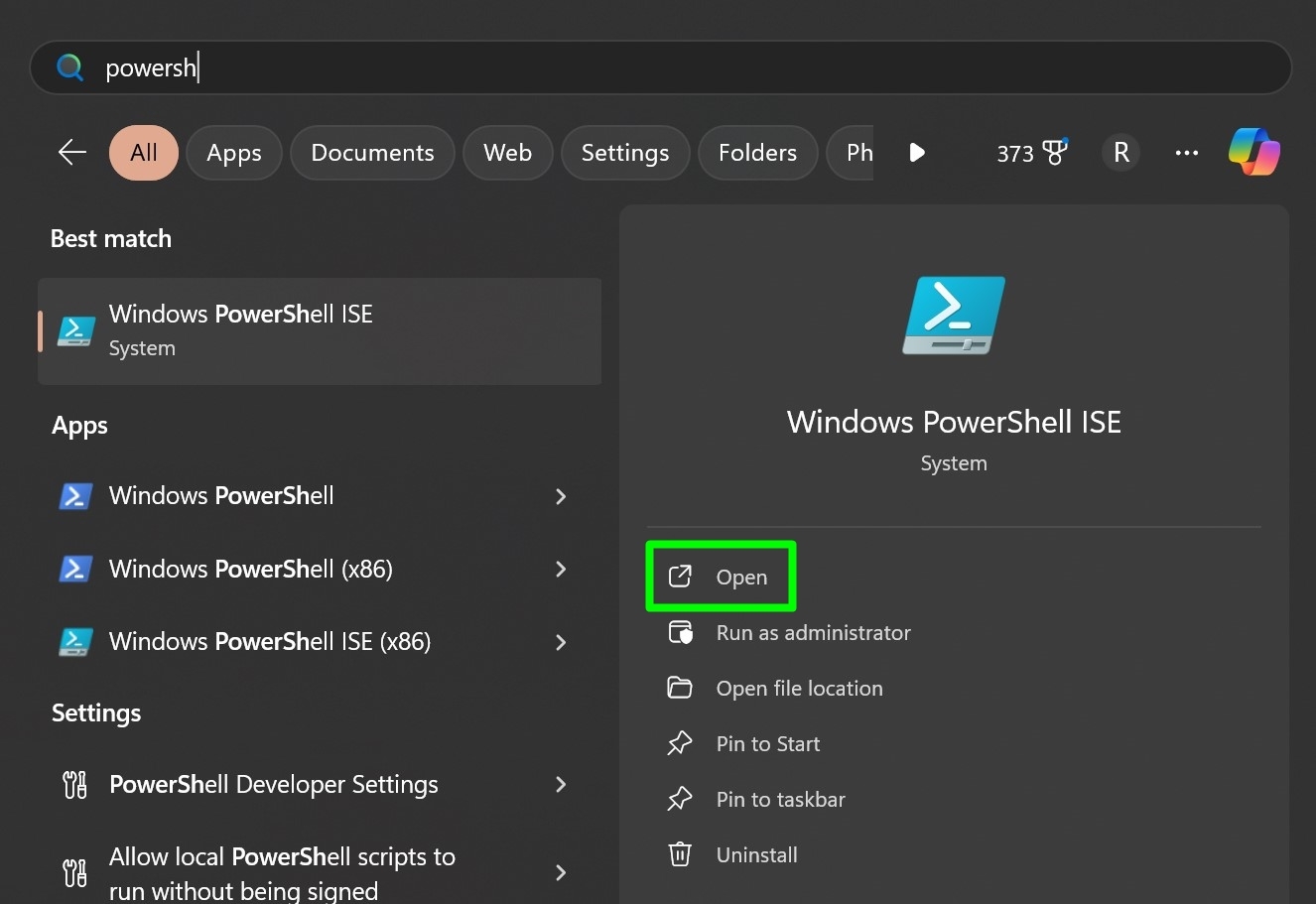The height and width of the screenshot is (904, 1316).
Task: Click the Allow local PowerShell scripts icon
Action: [75, 872]
